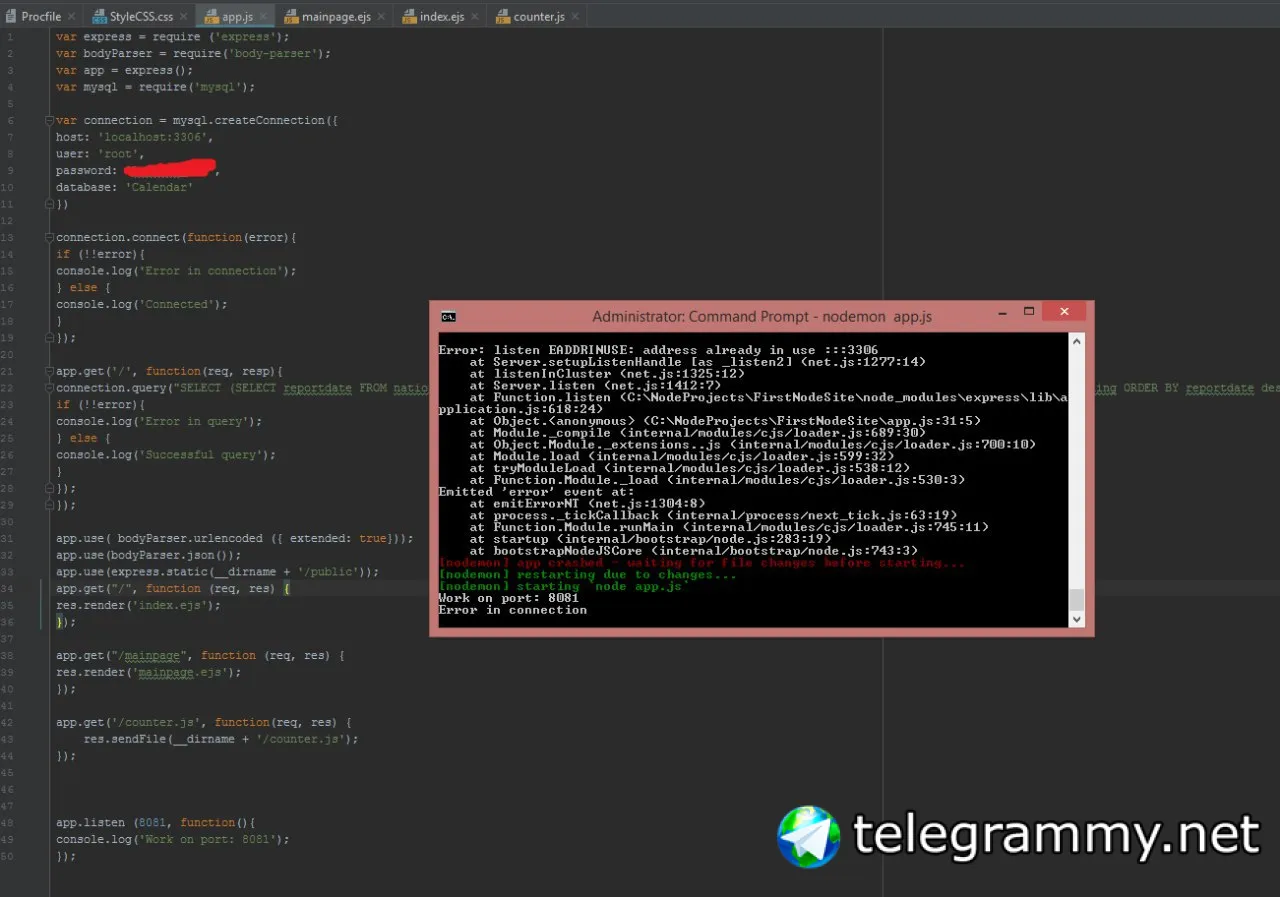Close the app.js tab with its x
The height and width of the screenshot is (897, 1280).
click(x=264, y=17)
